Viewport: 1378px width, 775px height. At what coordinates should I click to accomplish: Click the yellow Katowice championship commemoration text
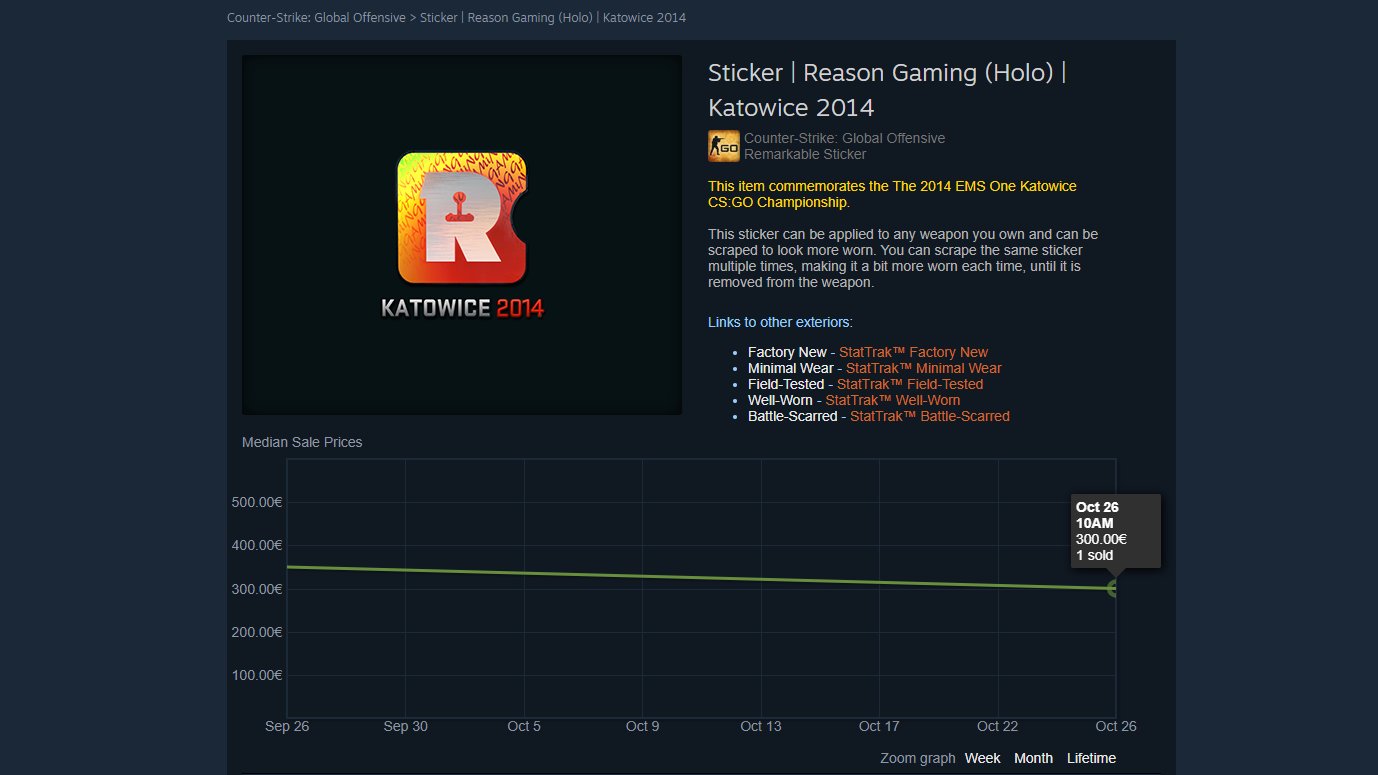[892, 194]
